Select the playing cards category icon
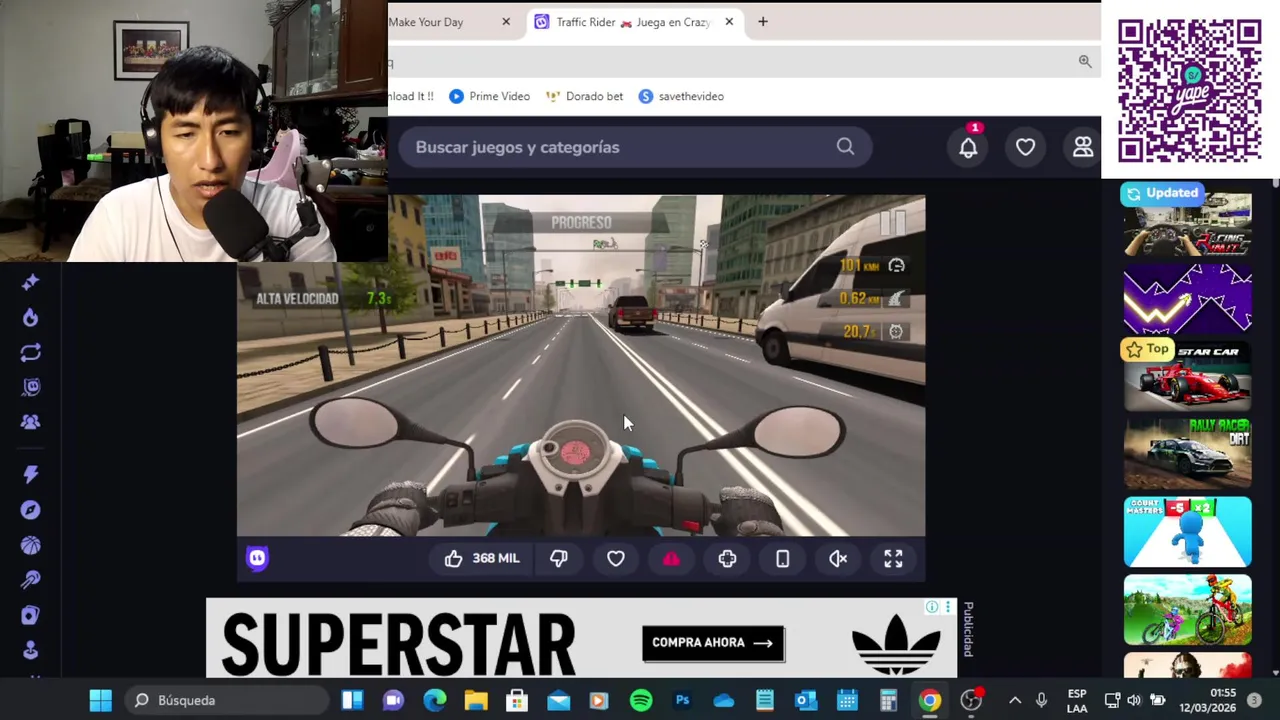1280x720 pixels. (30, 615)
